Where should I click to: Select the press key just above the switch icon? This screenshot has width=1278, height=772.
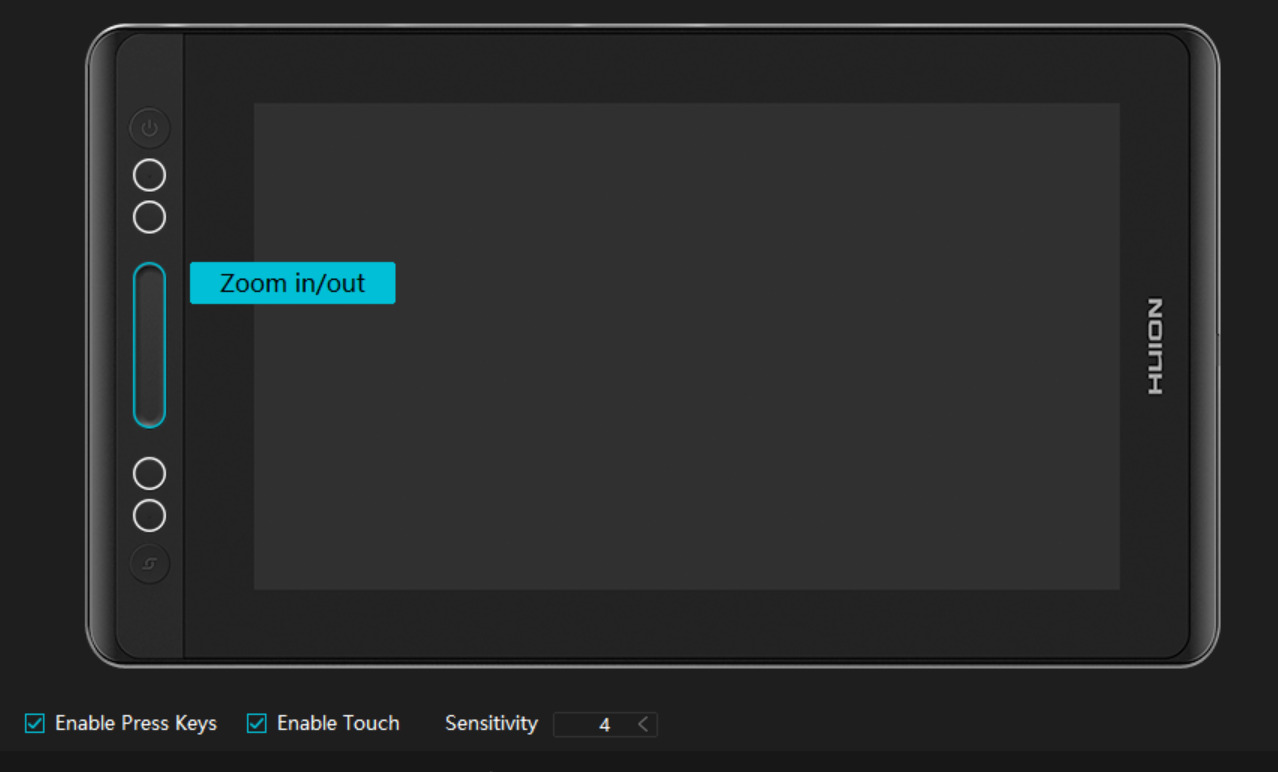[x=149, y=515]
